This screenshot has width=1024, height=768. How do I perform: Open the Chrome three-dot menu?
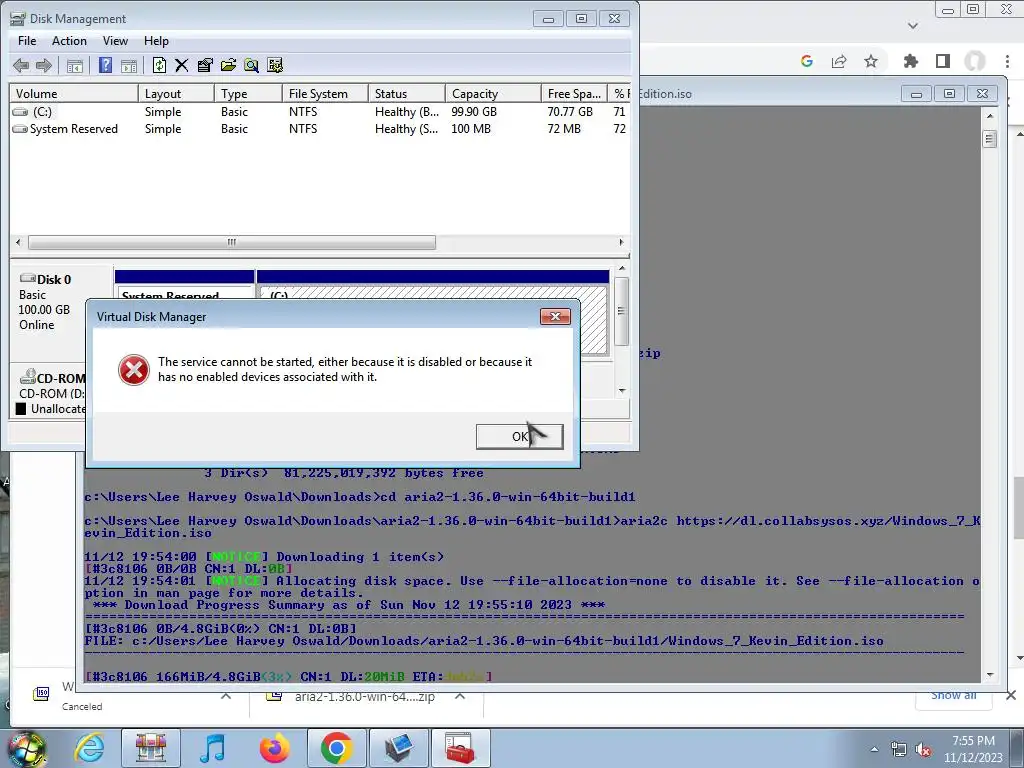pos(1008,61)
